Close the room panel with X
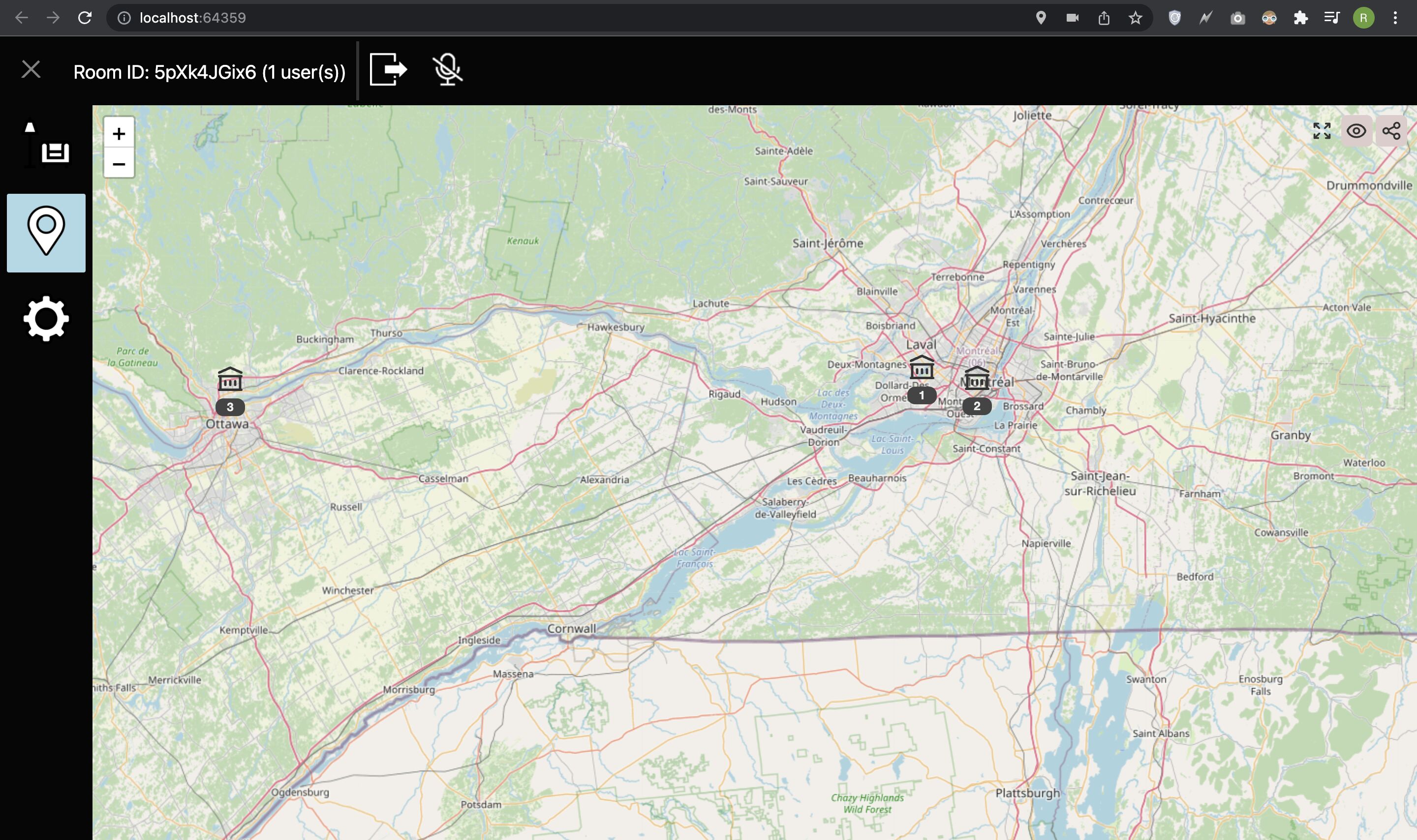1417x840 pixels. [x=31, y=70]
